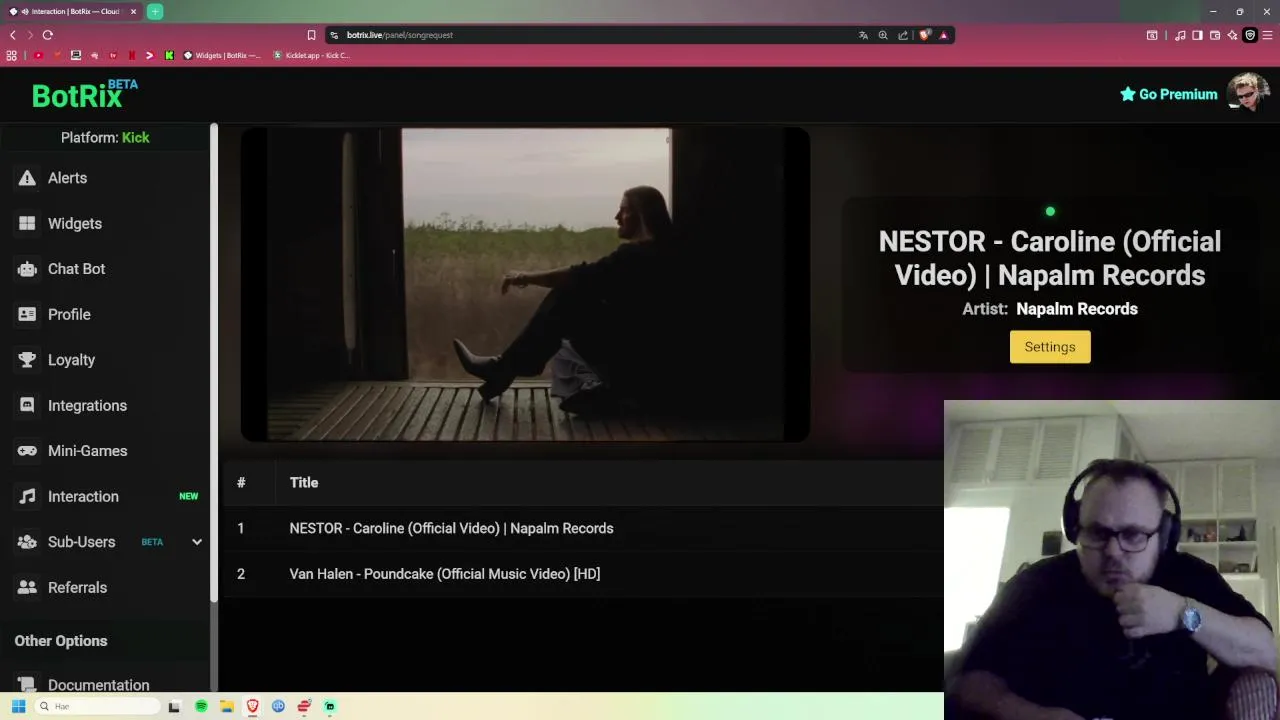Viewport: 1280px width, 720px height.
Task: Click the BotRix BETA logo
Action: pyautogui.click(x=85, y=94)
